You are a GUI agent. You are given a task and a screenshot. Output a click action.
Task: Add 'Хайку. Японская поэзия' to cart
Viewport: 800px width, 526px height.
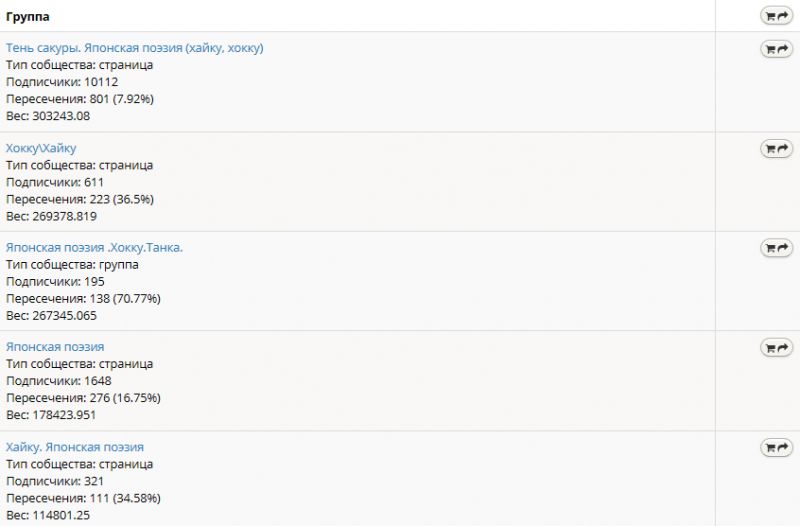776,447
